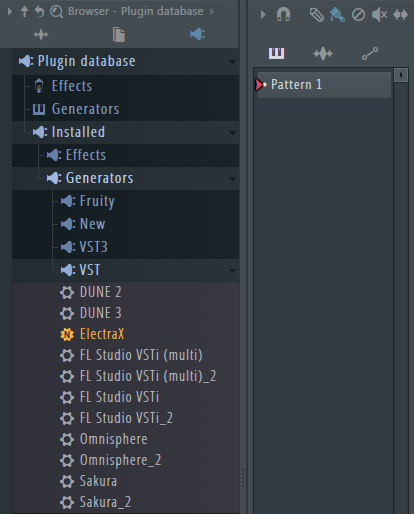
Task: Click Installed folder speaker icon
Action: pyautogui.click(x=40, y=132)
